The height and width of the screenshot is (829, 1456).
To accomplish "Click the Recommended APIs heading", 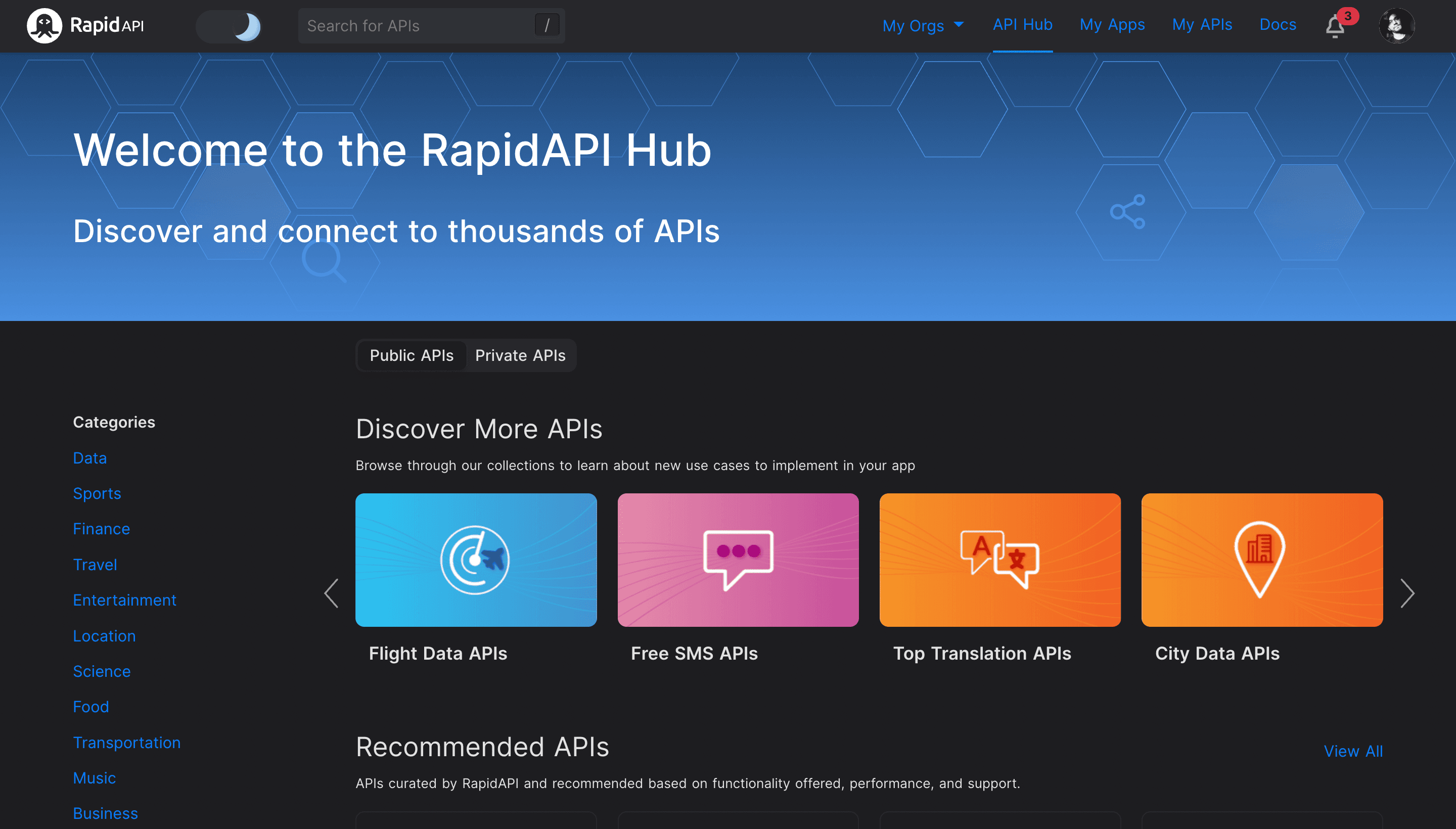I will [x=482, y=747].
